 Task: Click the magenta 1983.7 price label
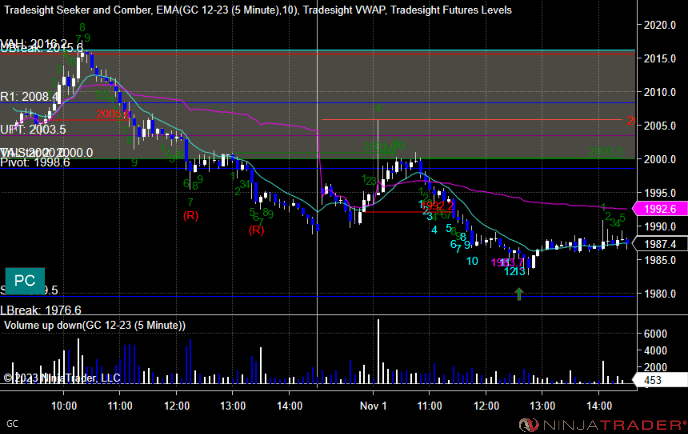coord(508,262)
